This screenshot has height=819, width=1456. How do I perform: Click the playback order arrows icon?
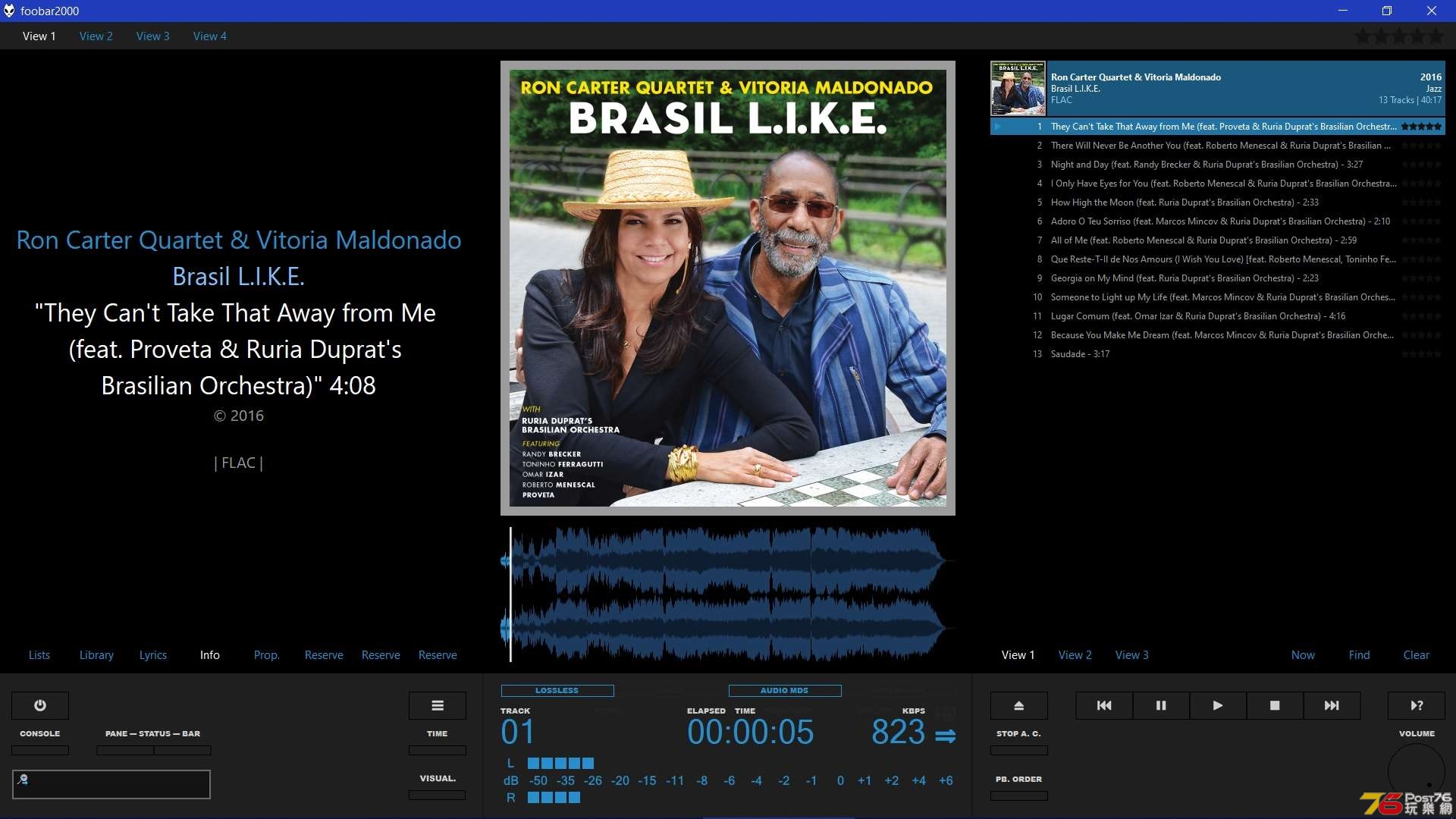tap(946, 736)
